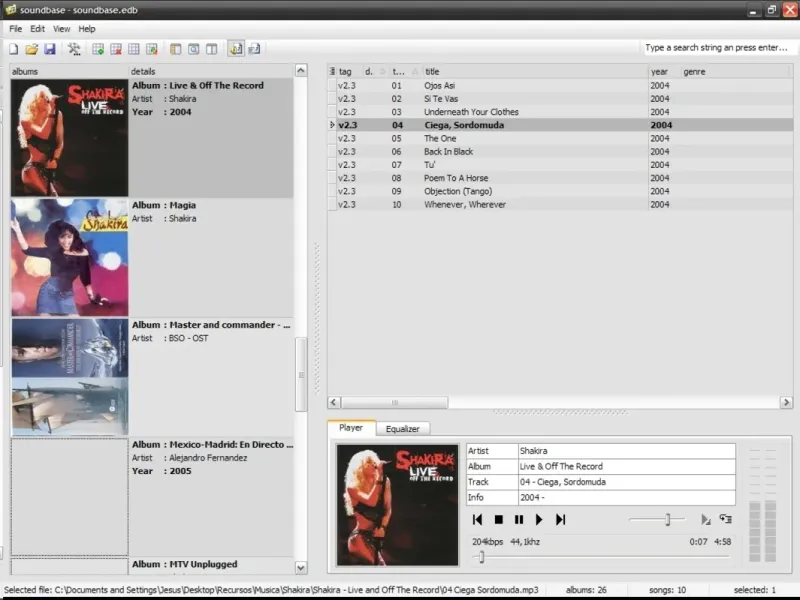Select the song Whenever, Wherever

click(x=464, y=204)
